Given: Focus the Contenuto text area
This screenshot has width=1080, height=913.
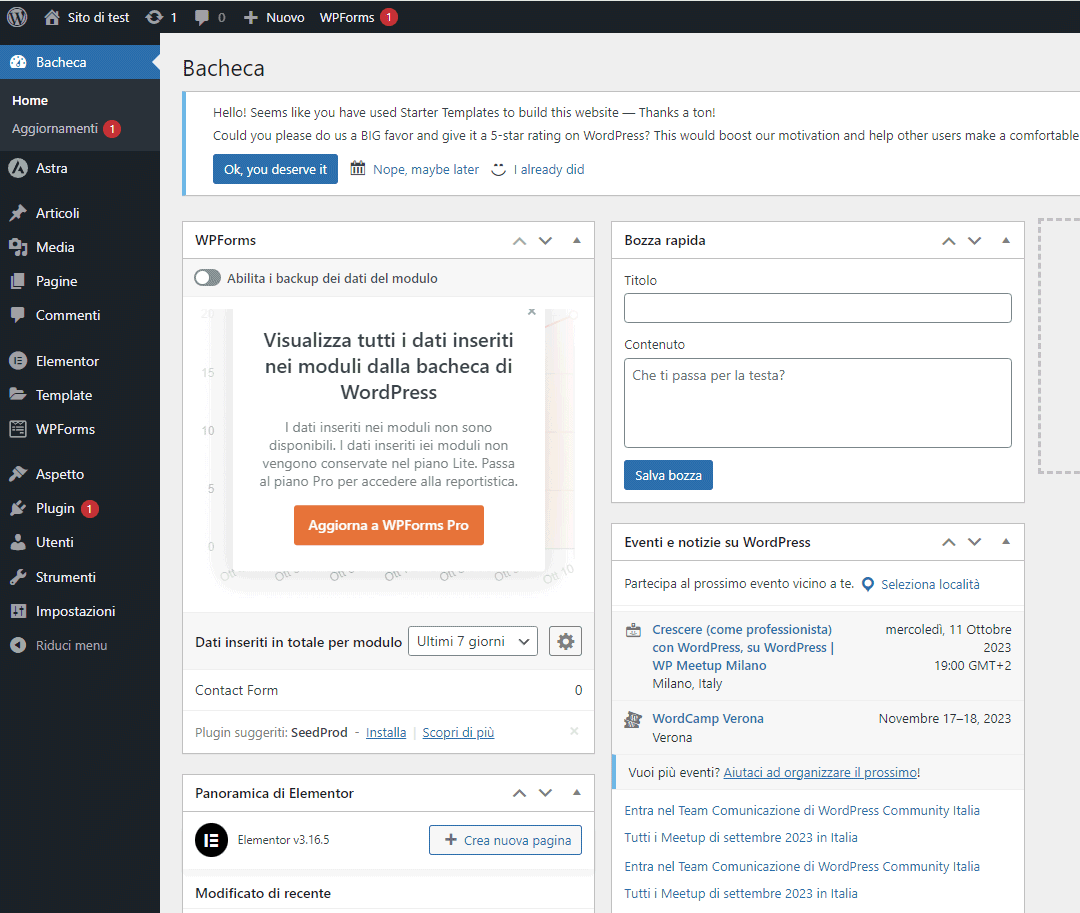Looking at the screenshot, I should [818, 403].
